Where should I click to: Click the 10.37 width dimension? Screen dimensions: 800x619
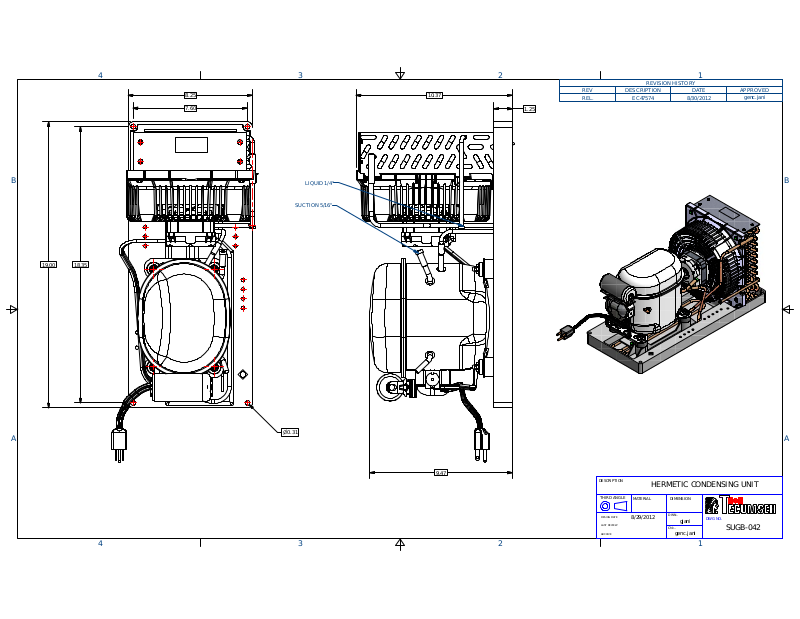click(x=434, y=95)
